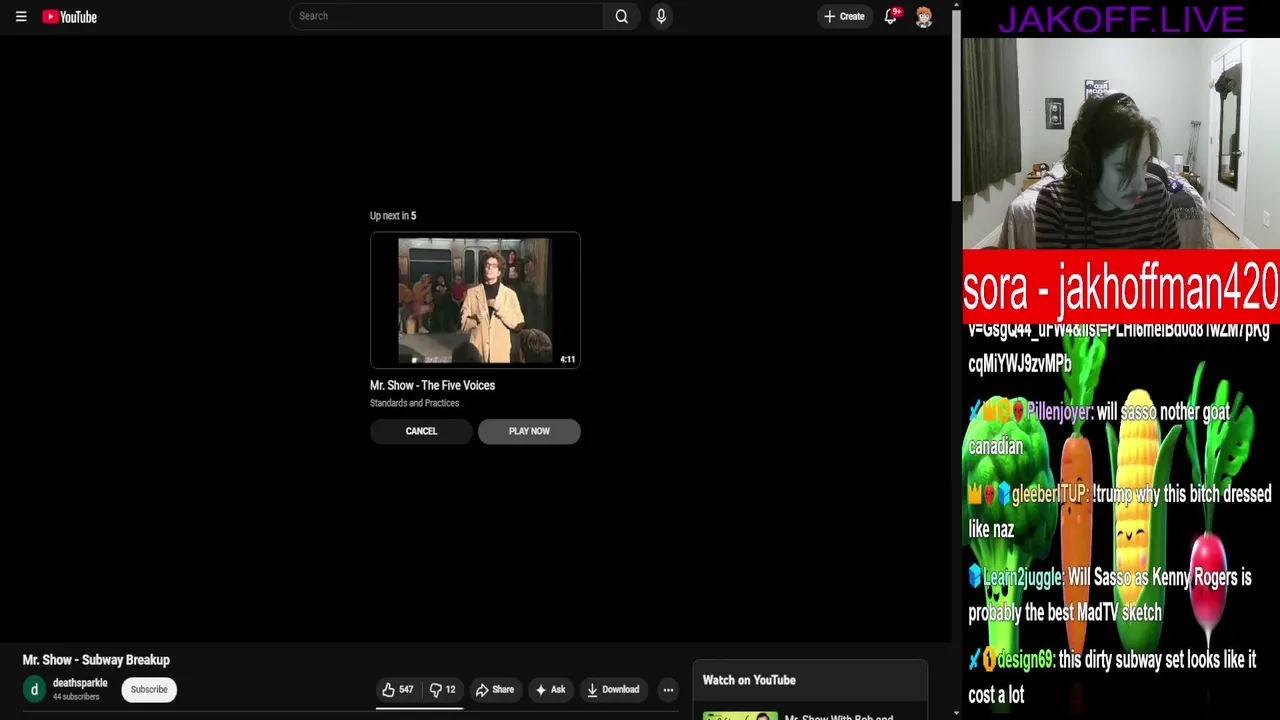
Task: Click '44 subscribers' text
Action: [x=76, y=697]
